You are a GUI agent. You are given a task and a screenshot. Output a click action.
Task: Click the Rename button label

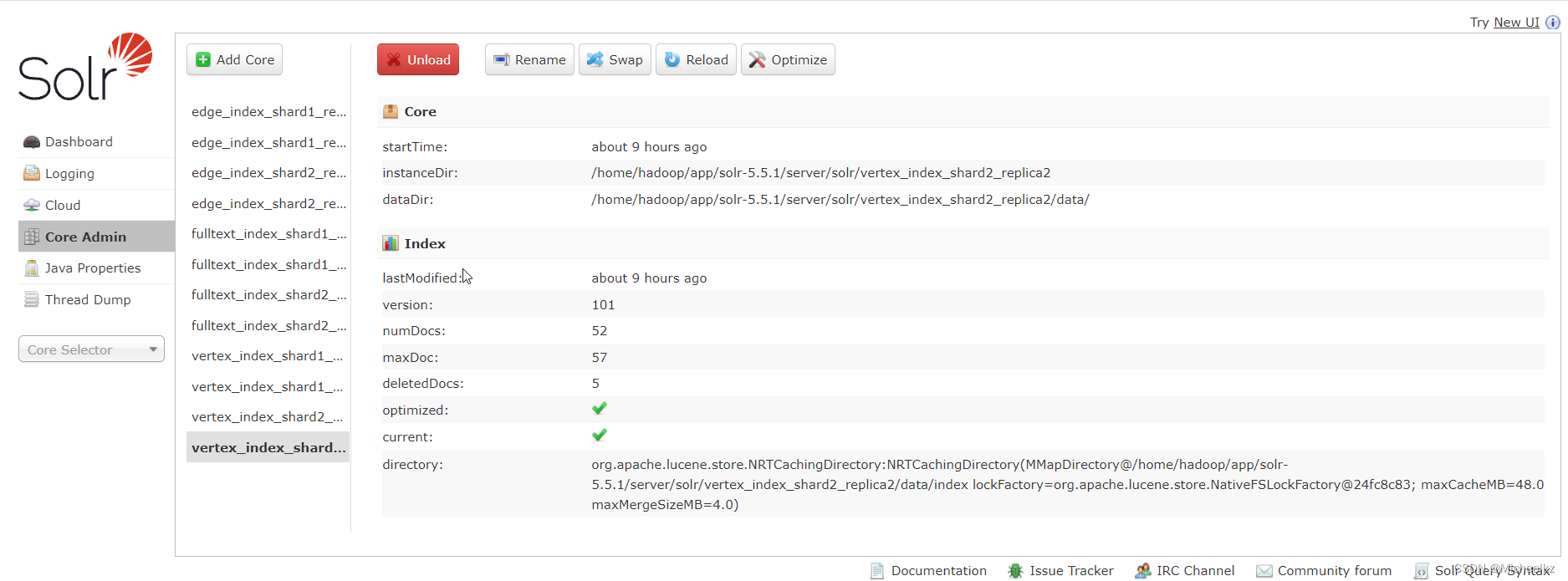point(540,60)
